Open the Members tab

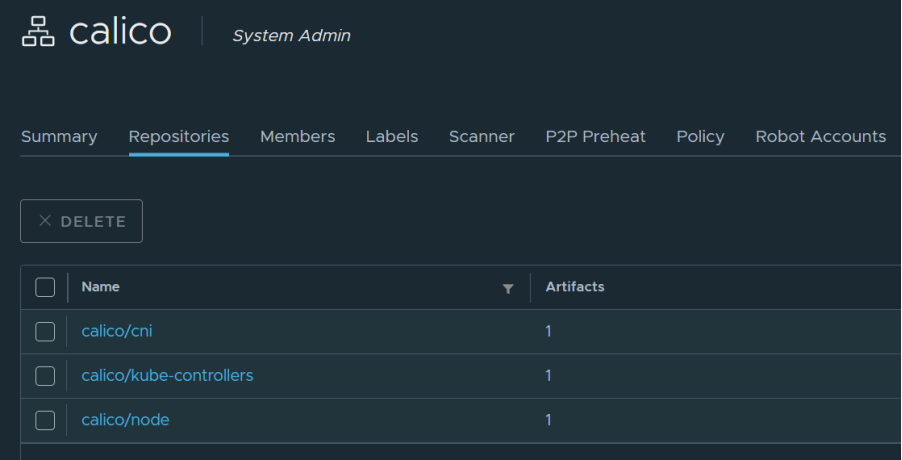tap(297, 137)
